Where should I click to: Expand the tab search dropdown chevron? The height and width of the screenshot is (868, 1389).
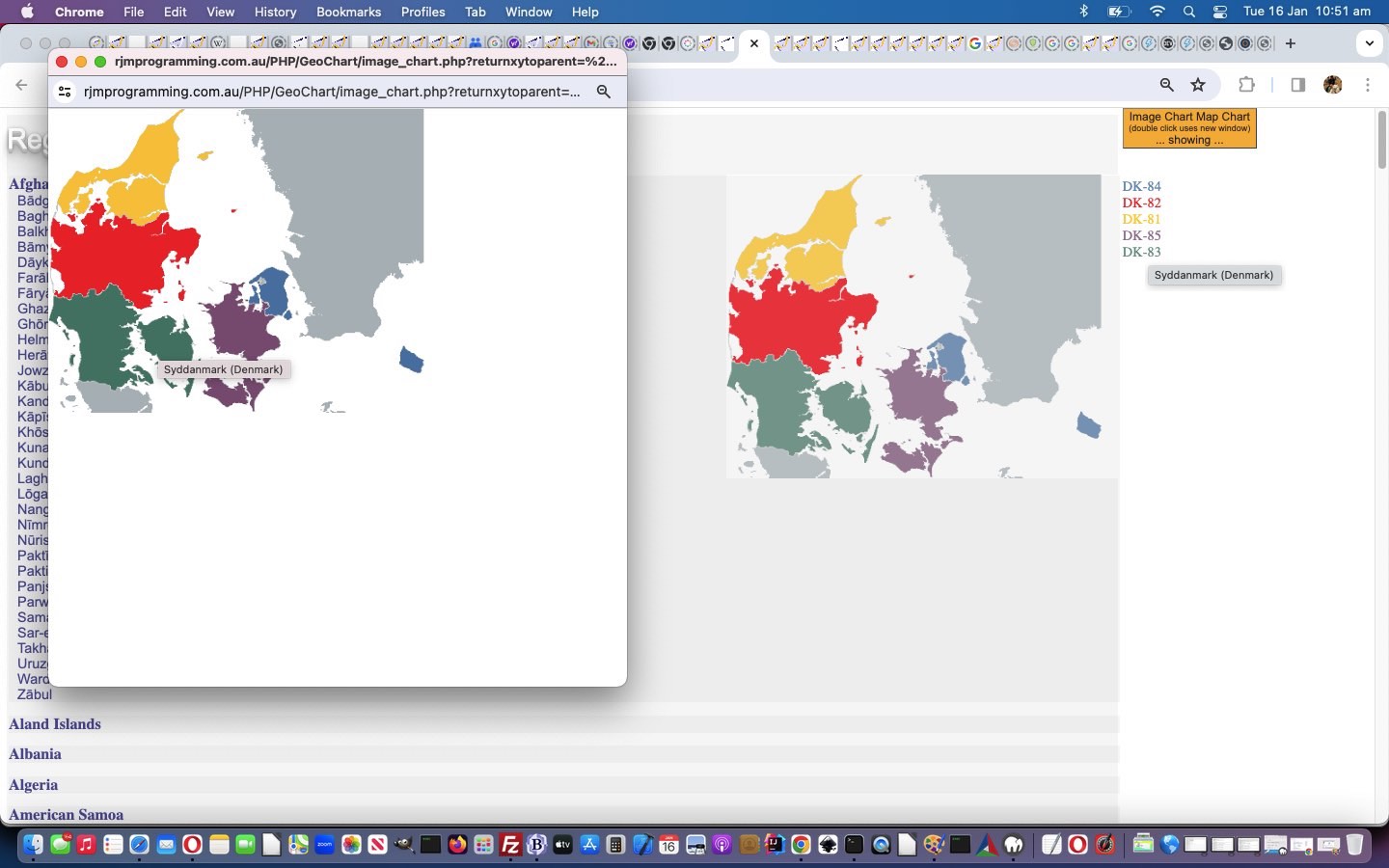pos(1369,43)
